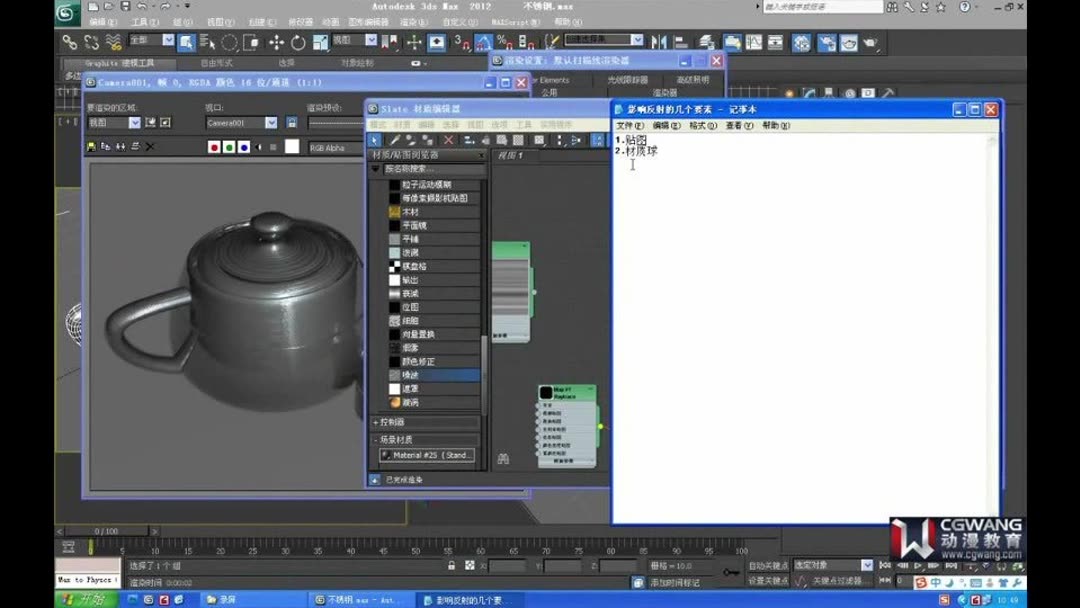1080x608 pixels.
Task: Pick the eyedropper tool in Slate Material Editor
Action: pos(393,139)
